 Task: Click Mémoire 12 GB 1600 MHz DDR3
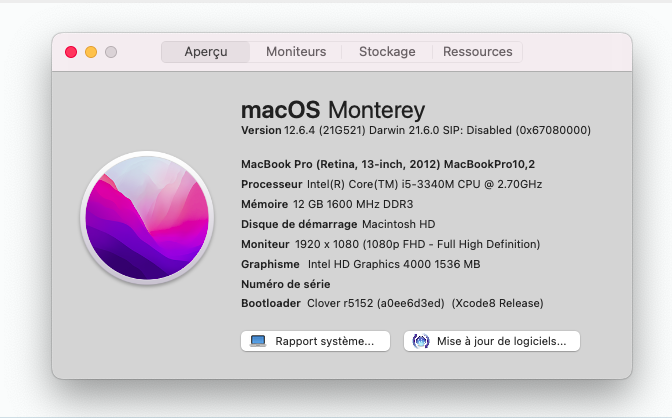(327, 204)
